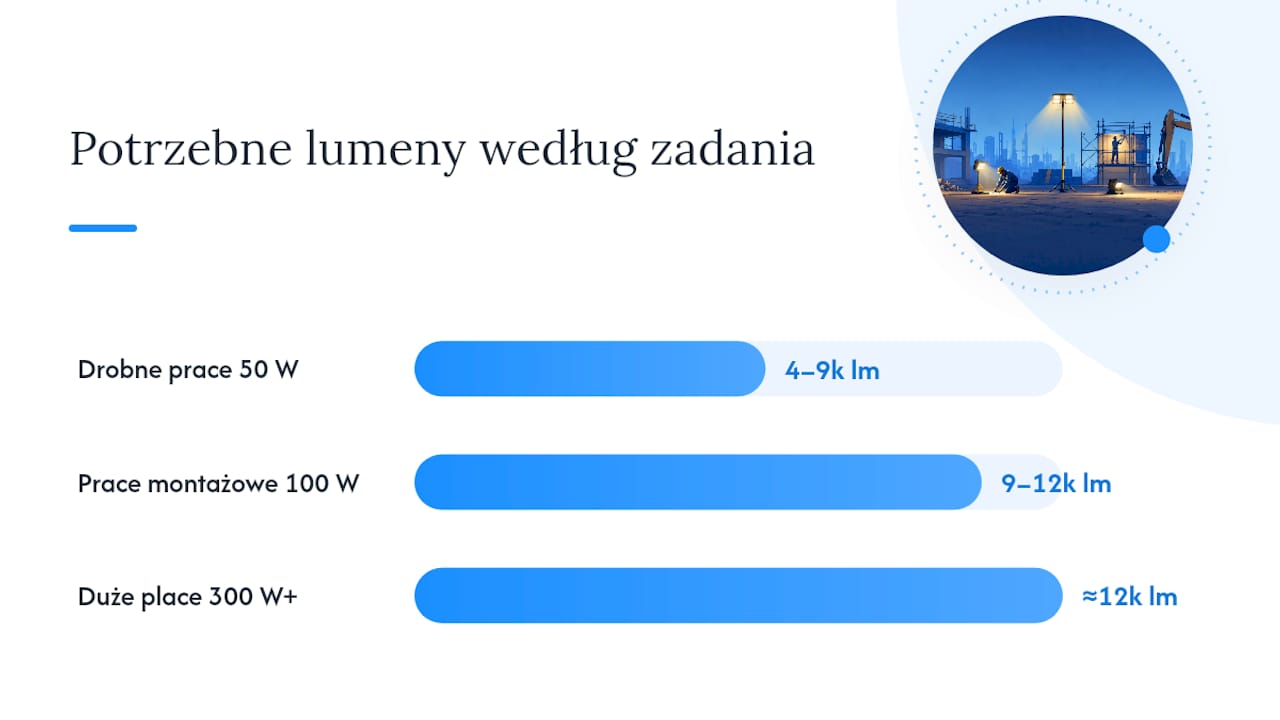
Task: Select the 'Duże place 300 W+' label
Action: coord(188,597)
